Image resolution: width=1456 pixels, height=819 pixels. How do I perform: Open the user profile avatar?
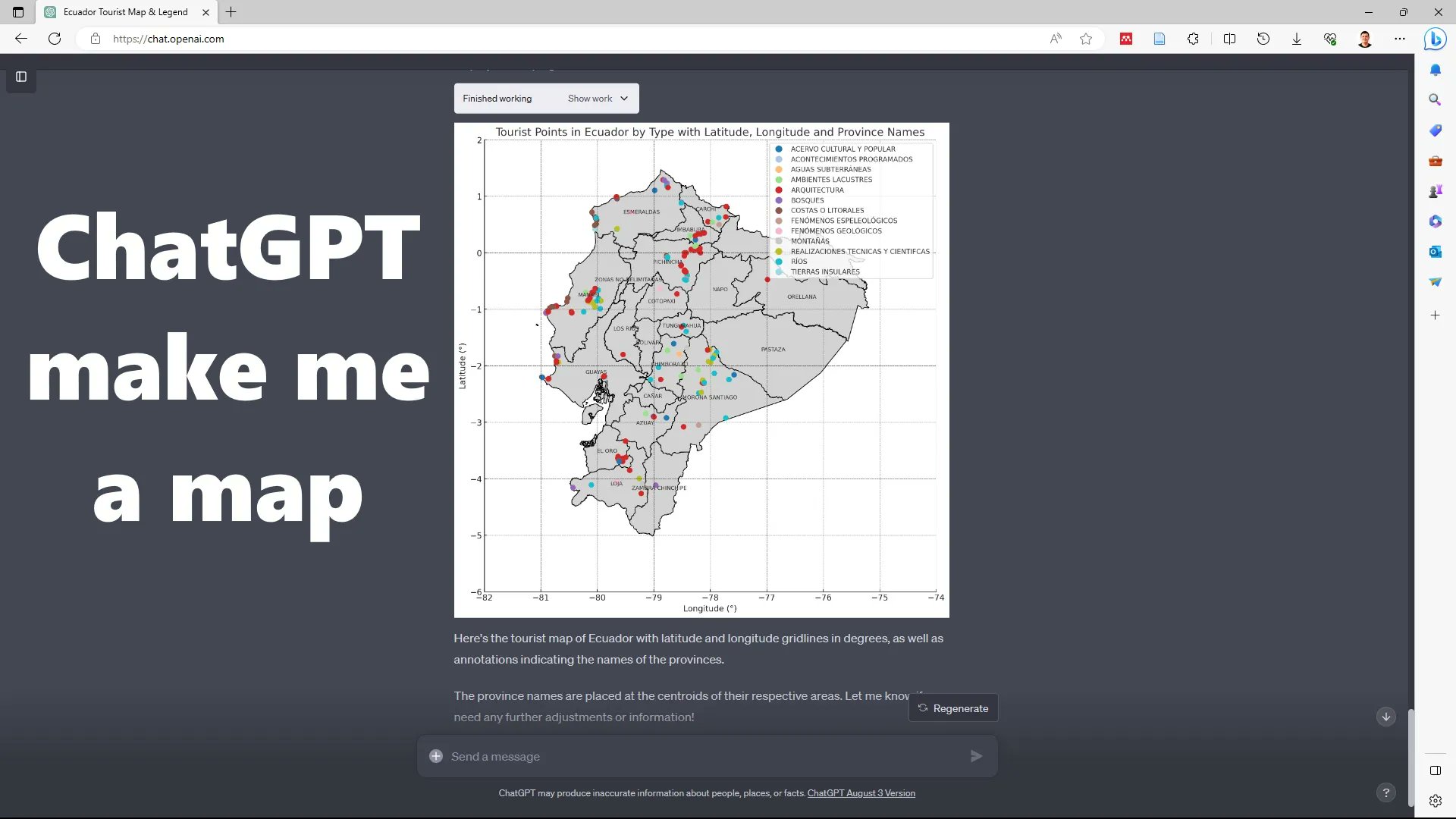tap(1365, 39)
